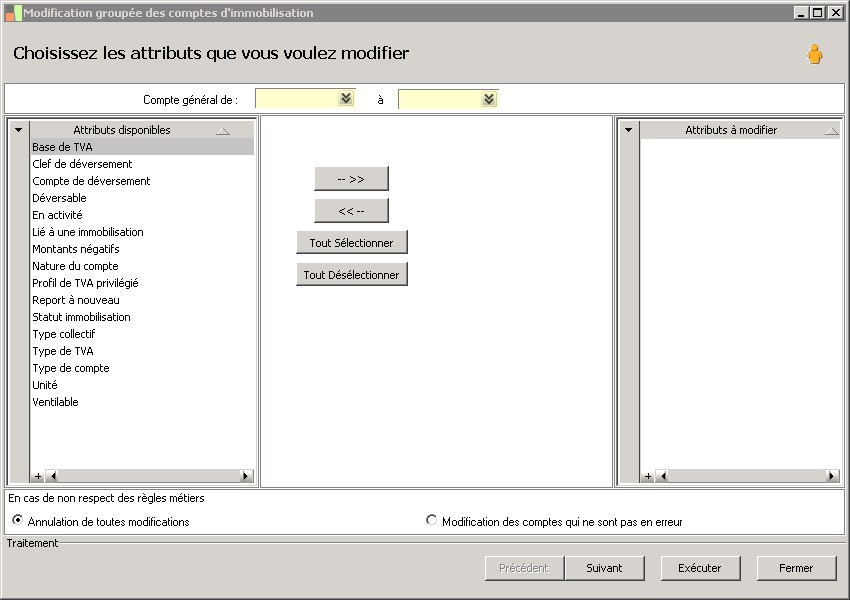Open Attributs disponibles column menu triangle

[18, 130]
